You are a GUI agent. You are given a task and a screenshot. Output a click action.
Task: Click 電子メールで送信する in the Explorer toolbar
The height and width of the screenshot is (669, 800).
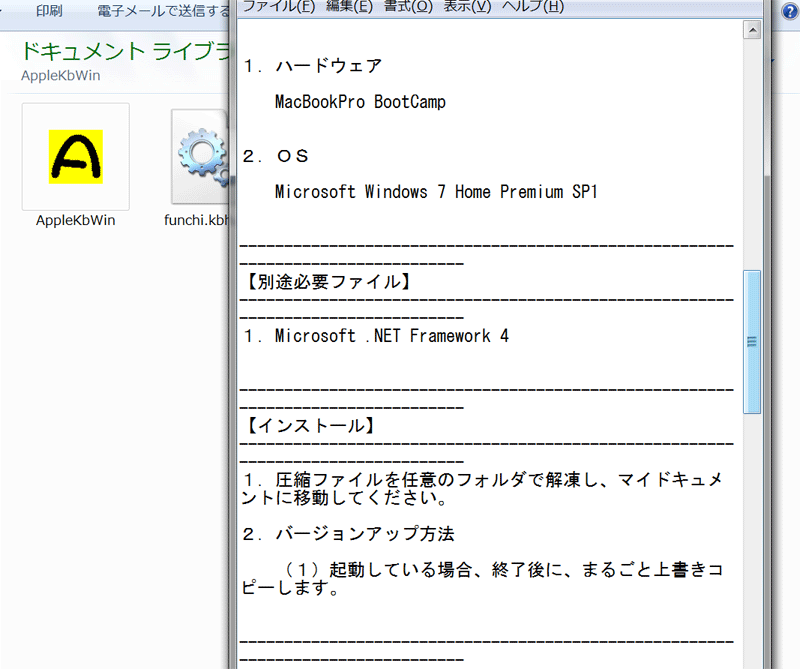click(163, 11)
